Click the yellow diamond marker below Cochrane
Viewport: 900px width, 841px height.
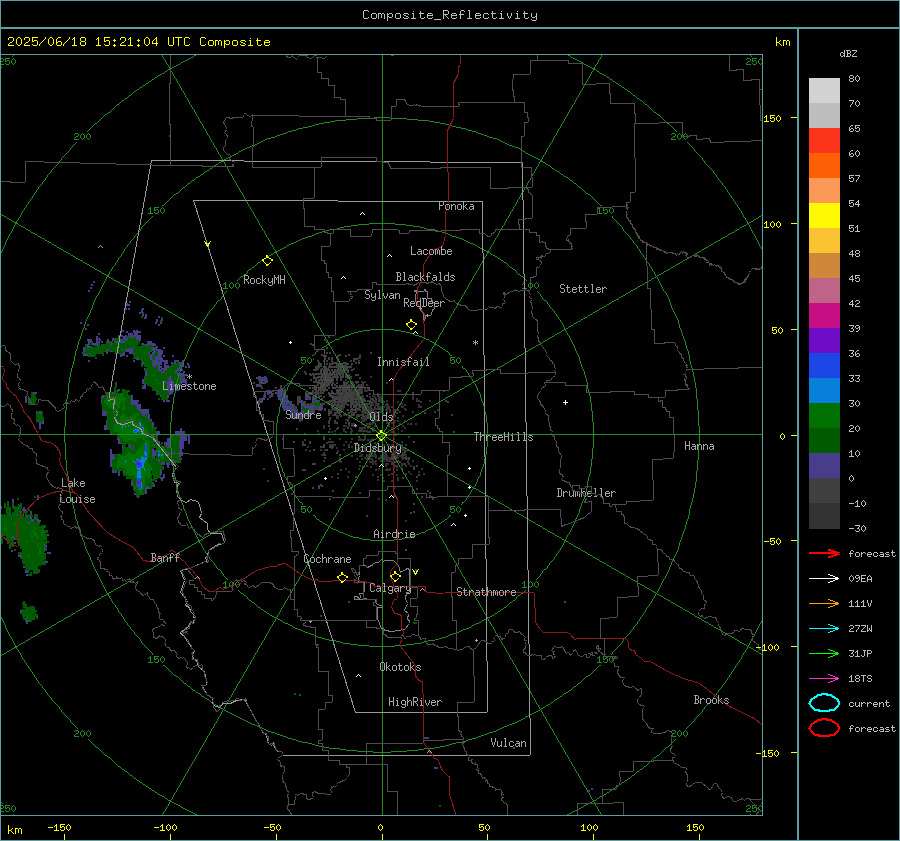click(x=342, y=577)
